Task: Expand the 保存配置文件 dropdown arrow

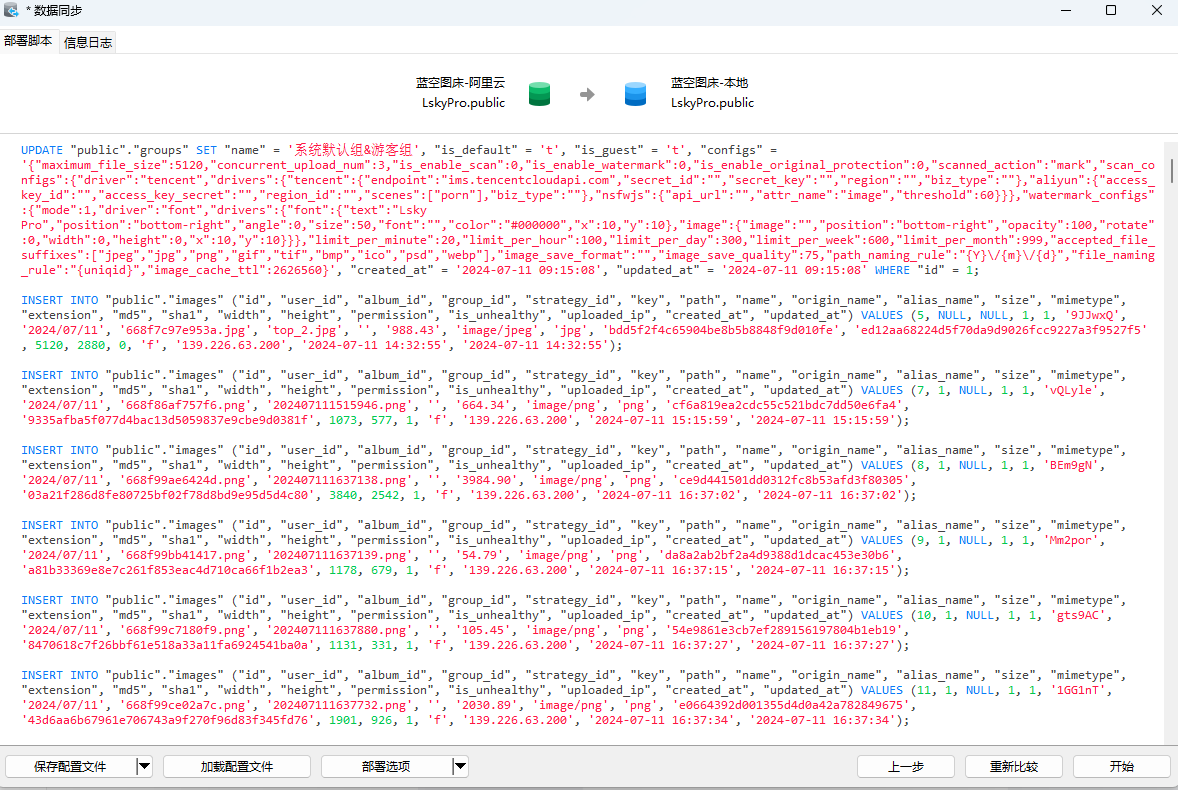Action: tap(144, 767)
